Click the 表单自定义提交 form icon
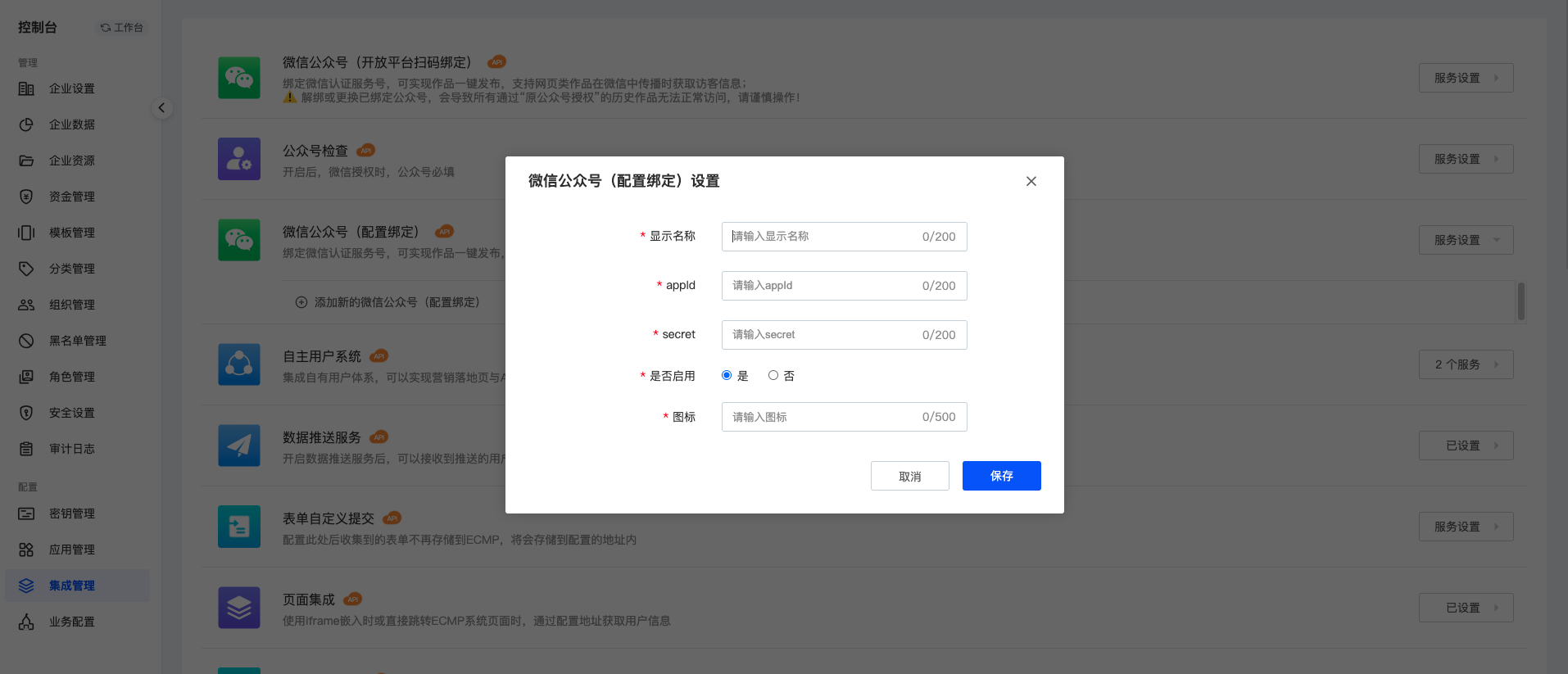The height and width of the screenshot is (674, 1568). click(238, 527)
